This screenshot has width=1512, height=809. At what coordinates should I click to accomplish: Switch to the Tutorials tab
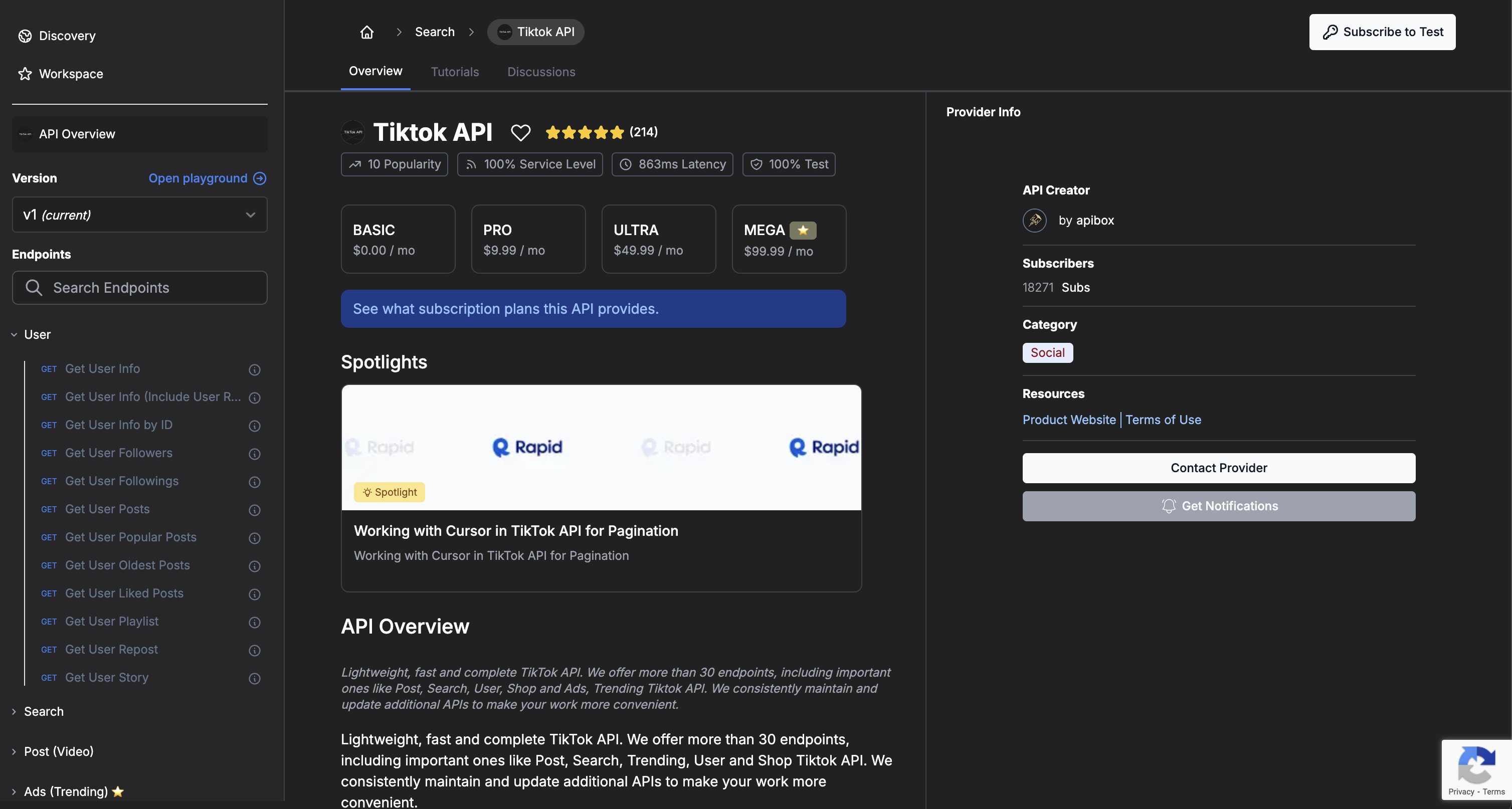point(454,72)
